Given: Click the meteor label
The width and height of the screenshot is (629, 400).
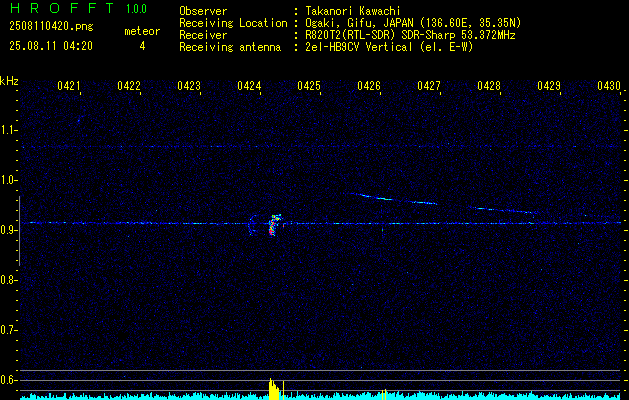Looking at the screenshot, I should 142,31.
